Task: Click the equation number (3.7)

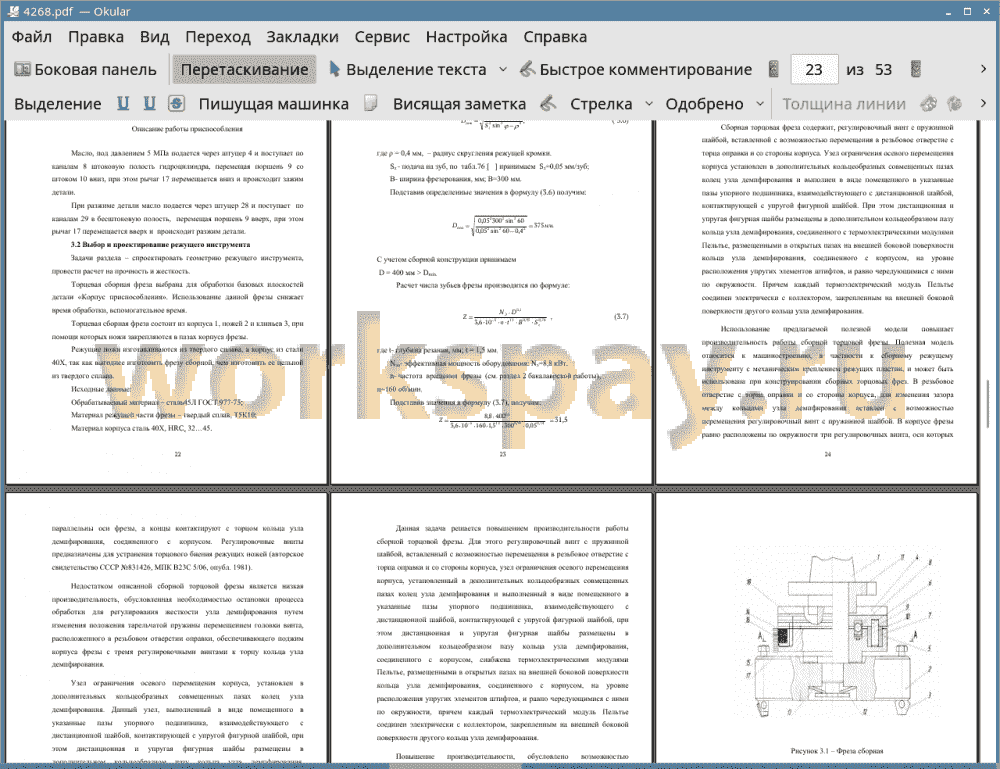Action: (x=621, y=316)
